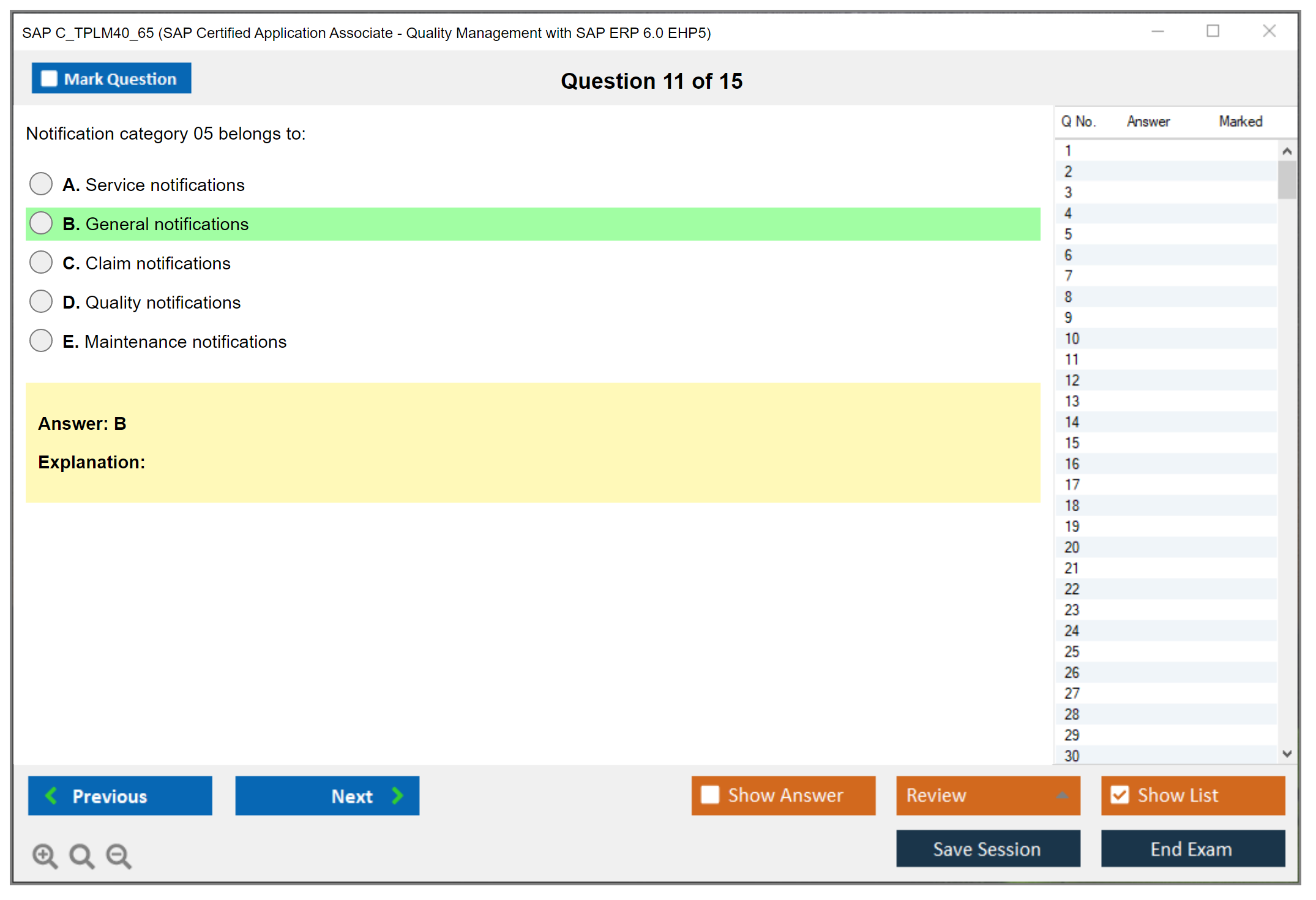This screenshot has height=900, width=1316.
Task: Enable the Show Answer checkbox
Action: (x=710, y=795)
